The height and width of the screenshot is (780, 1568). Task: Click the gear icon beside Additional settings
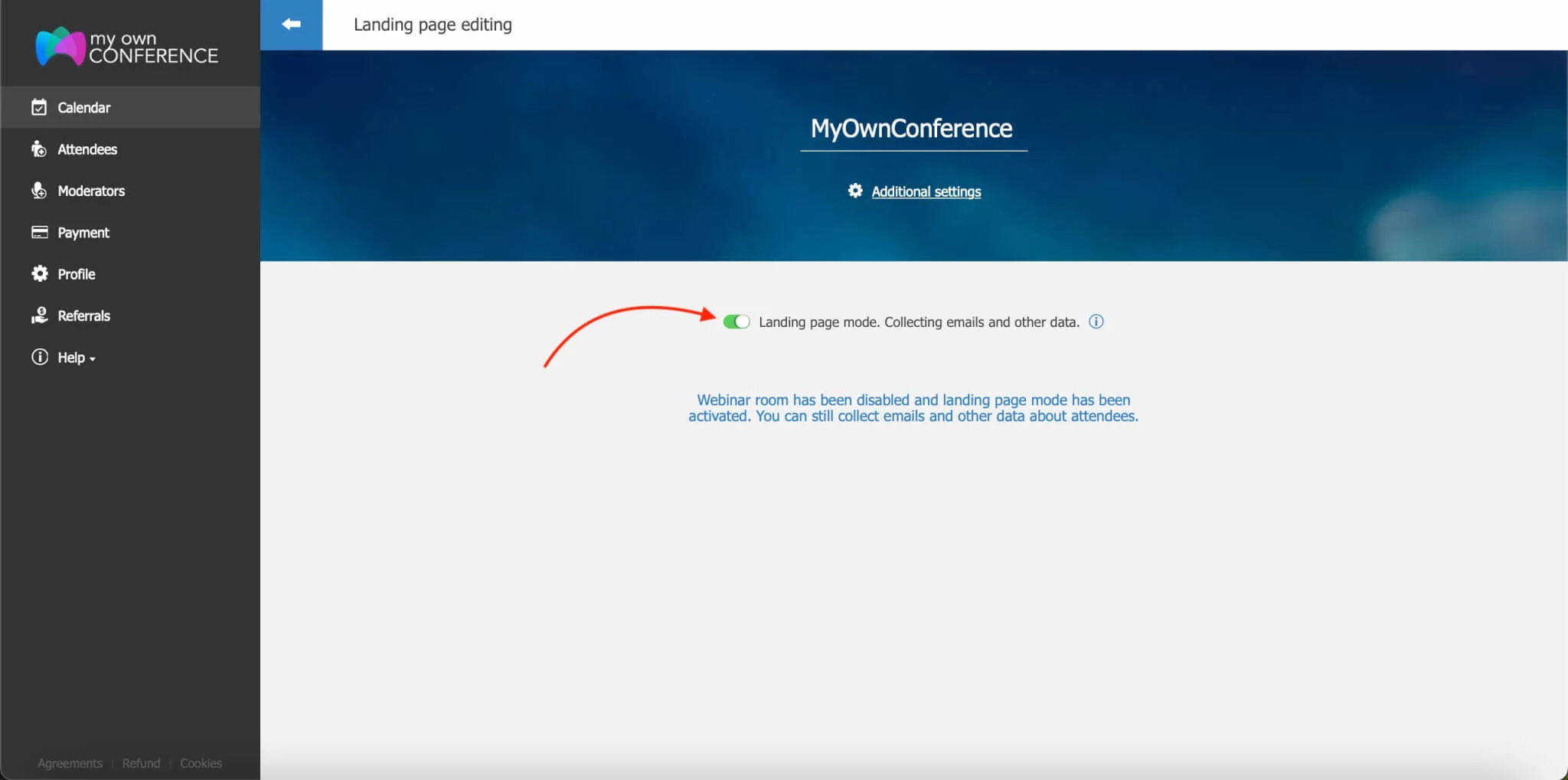(x=855, y=191)
